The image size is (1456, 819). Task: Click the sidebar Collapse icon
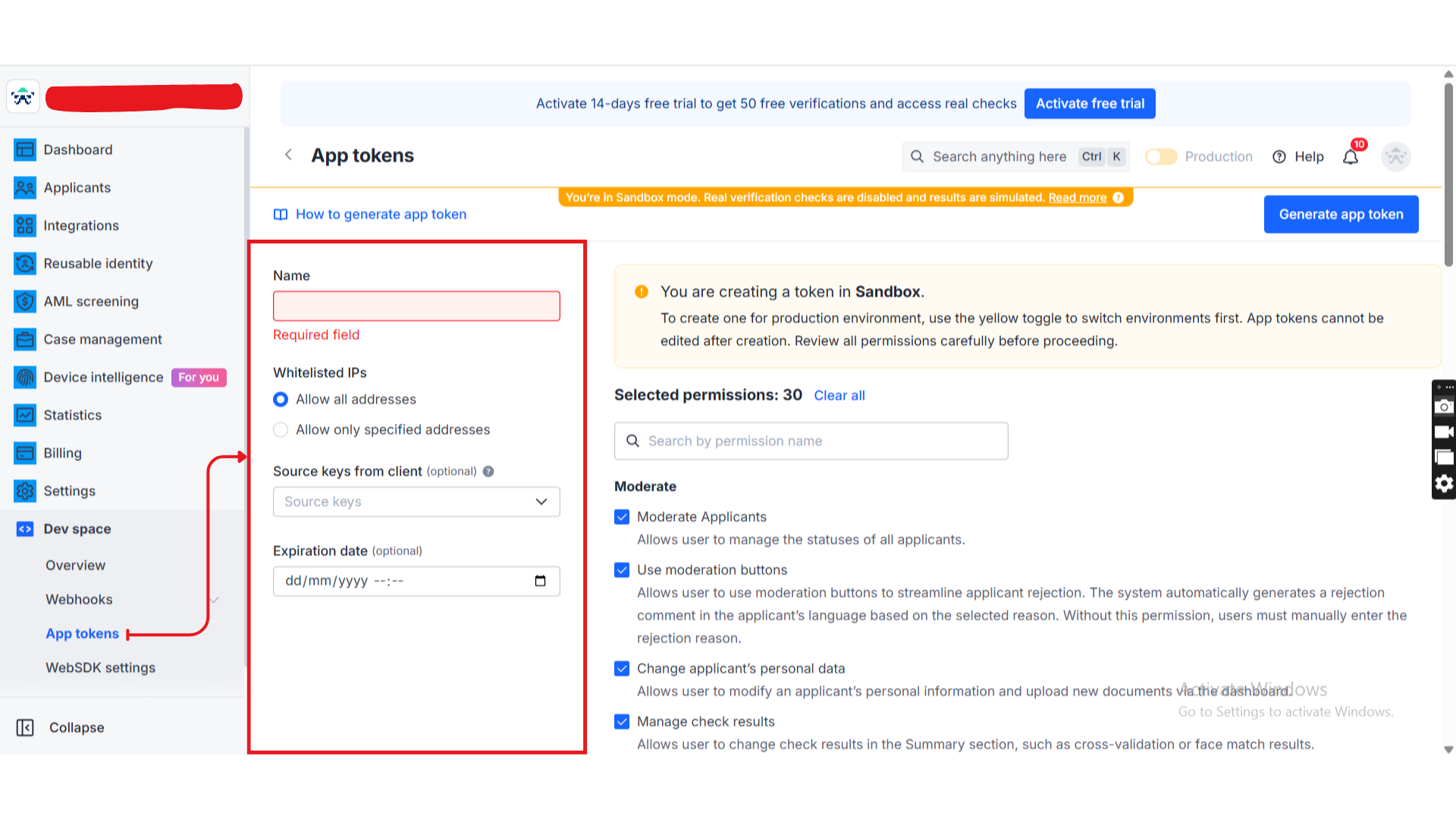click(x=25, y=728)
